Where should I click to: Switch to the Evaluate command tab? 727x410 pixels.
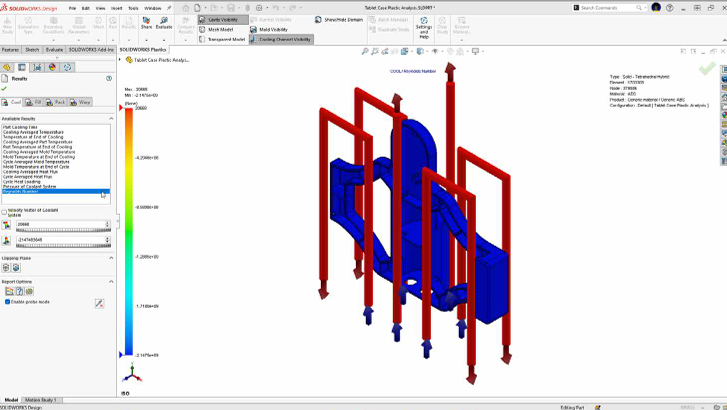coord(54,50)
